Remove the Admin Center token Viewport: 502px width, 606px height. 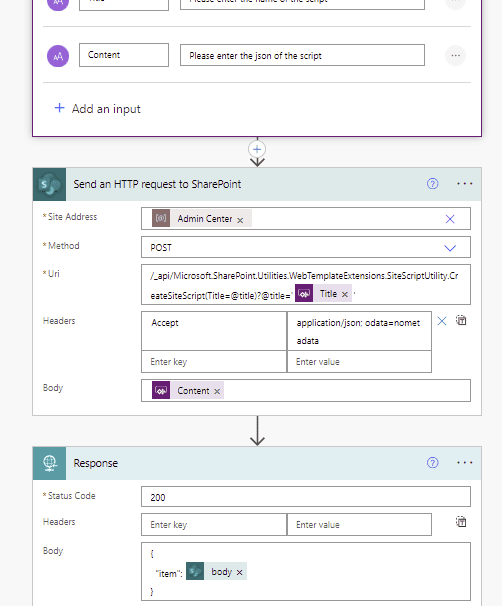(x=240, y=220)
